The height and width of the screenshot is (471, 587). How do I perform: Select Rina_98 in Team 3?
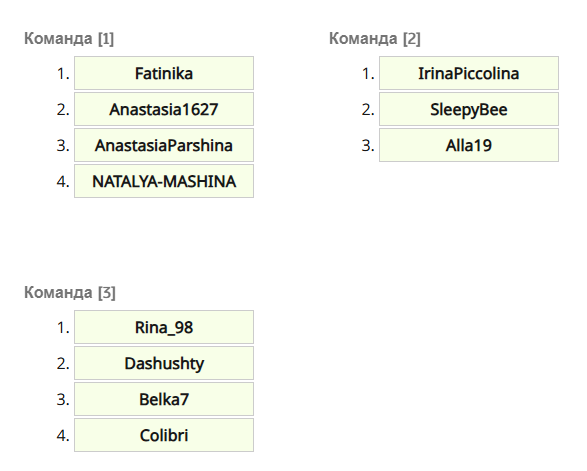(x=164, y=327)
